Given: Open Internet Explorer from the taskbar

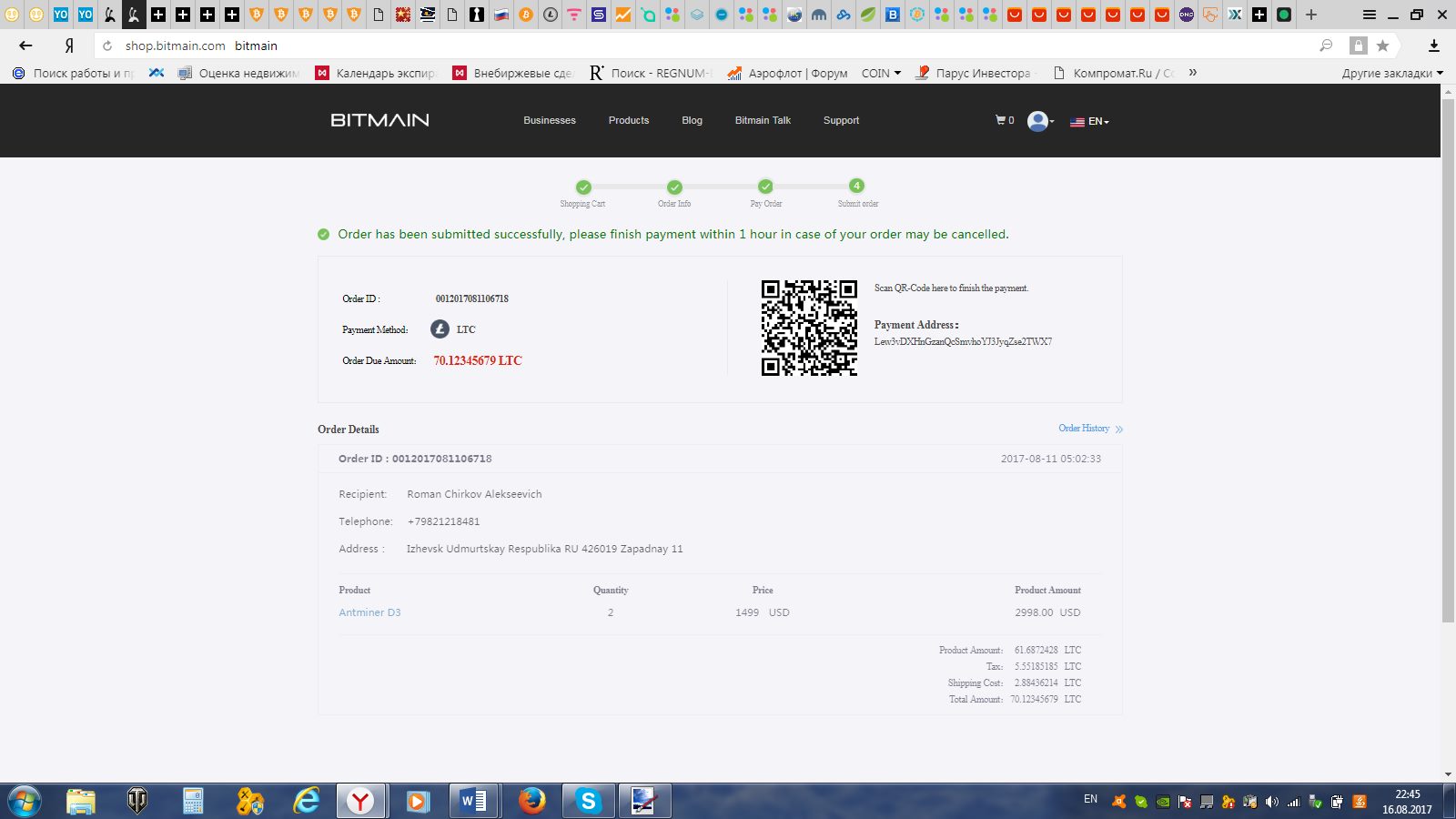Looking at the screenshot, I should (307, 801).
